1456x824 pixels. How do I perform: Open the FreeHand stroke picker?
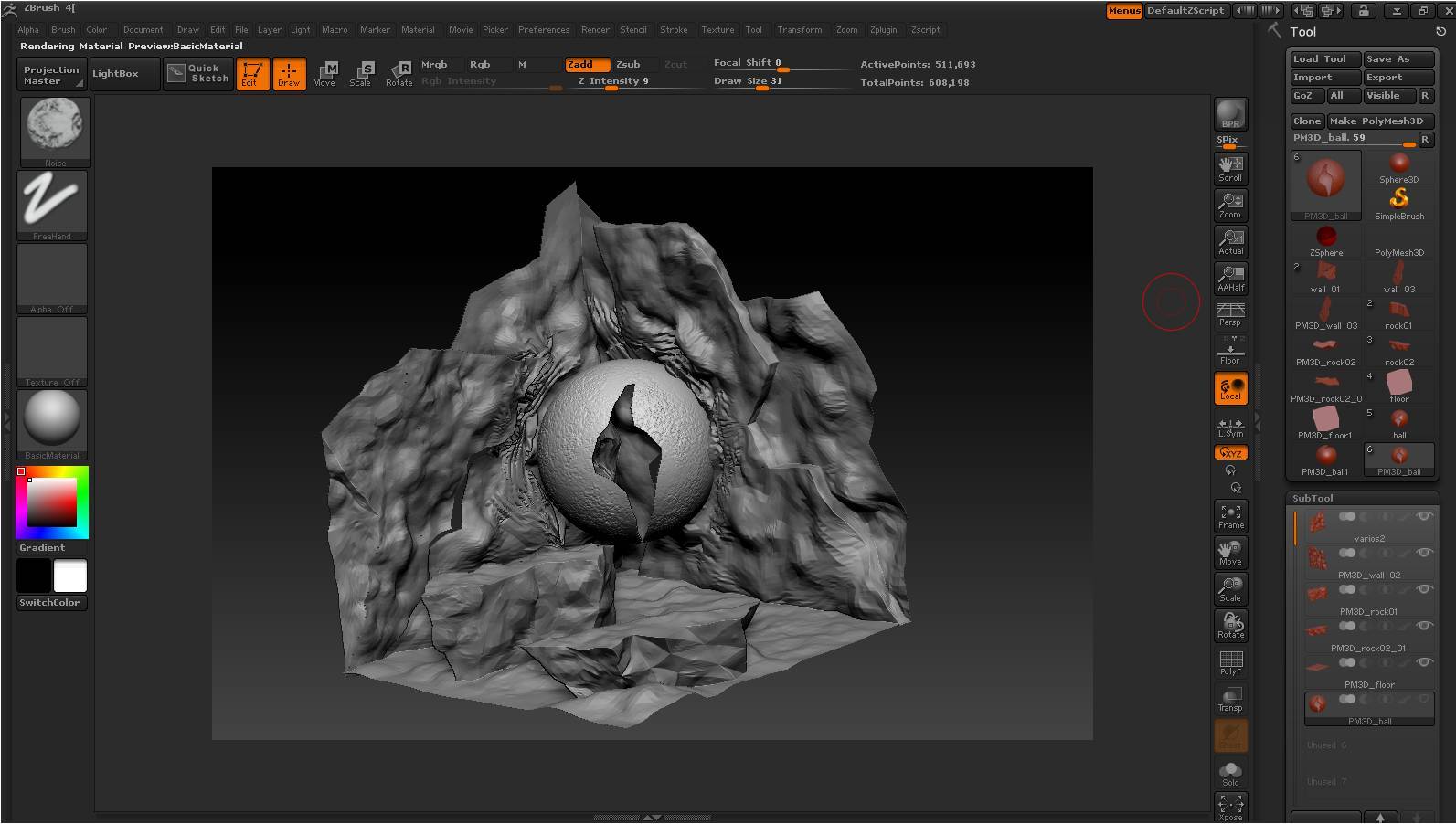coord(52,205)
